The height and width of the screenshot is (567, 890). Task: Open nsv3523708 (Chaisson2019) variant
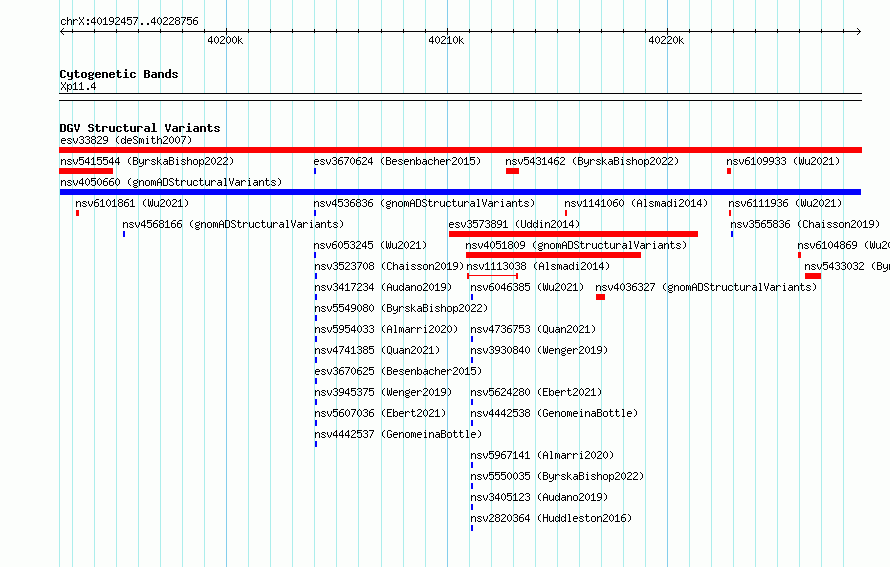click(x=389, y=266)
